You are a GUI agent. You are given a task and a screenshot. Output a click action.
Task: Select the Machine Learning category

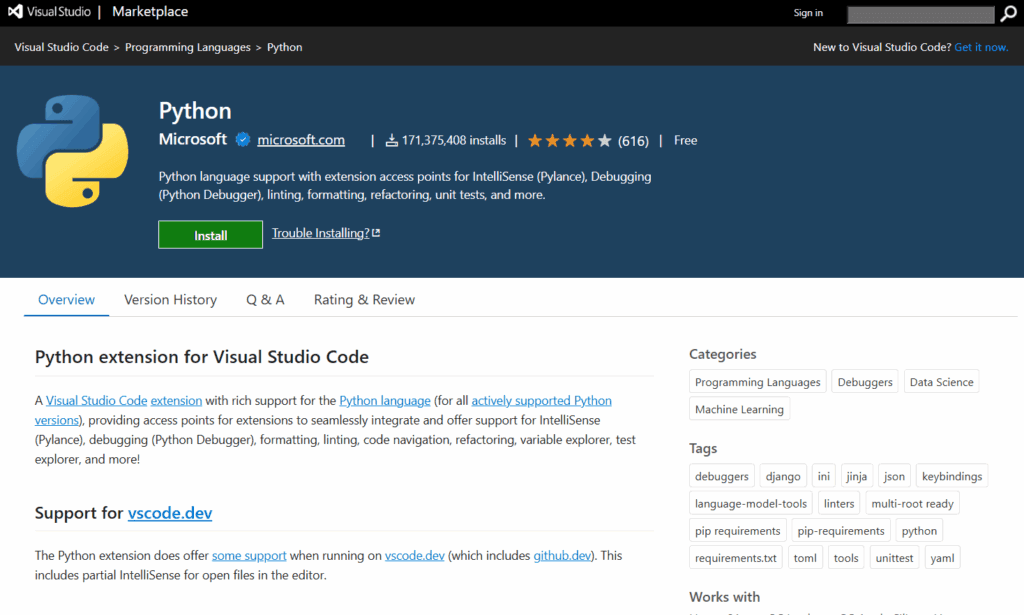coord(739,409)
